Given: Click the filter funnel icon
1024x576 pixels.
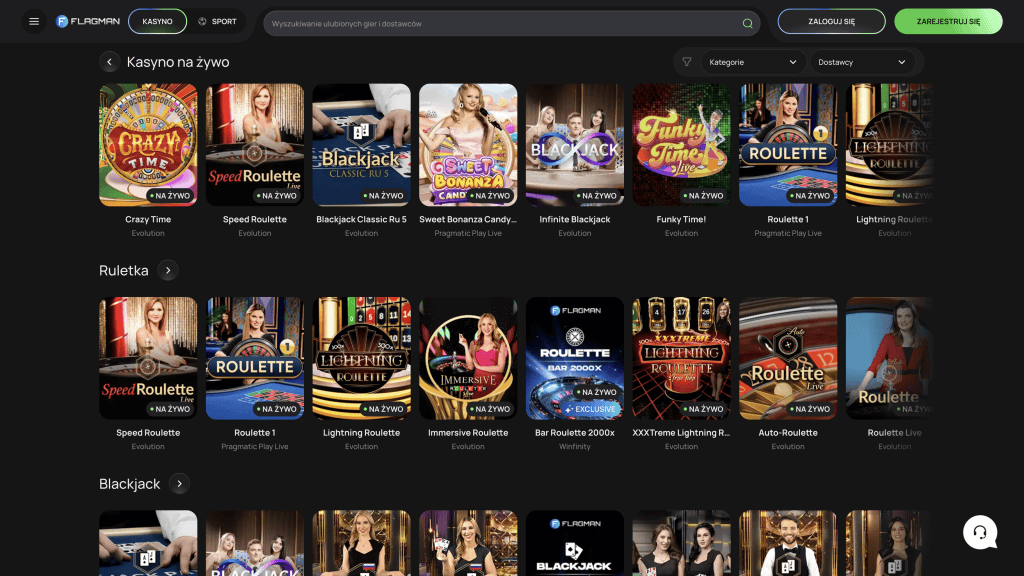Looking at the screenshot, I should click(x=687, y=62).
